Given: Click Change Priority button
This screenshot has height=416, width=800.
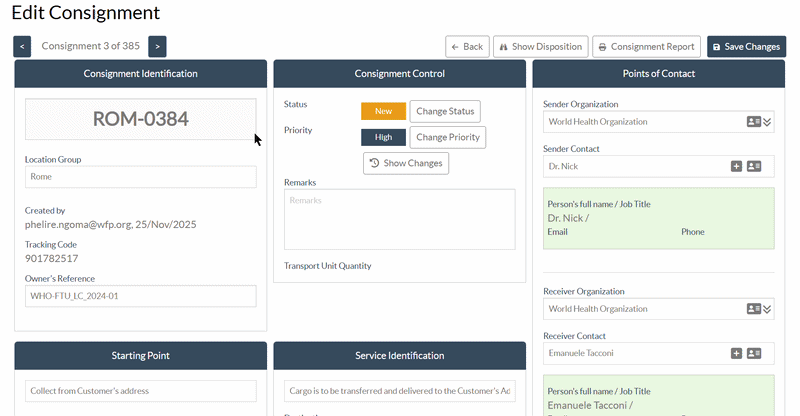Looking at the screenshot, I should (447, 137).
